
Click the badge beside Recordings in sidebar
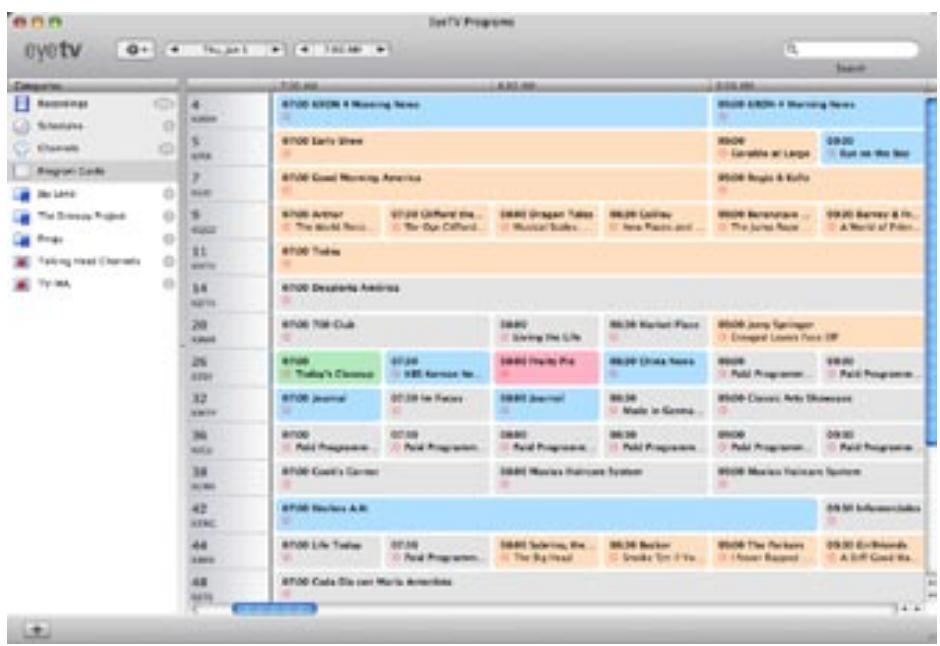pyautogui.click(x=164, y=104)
